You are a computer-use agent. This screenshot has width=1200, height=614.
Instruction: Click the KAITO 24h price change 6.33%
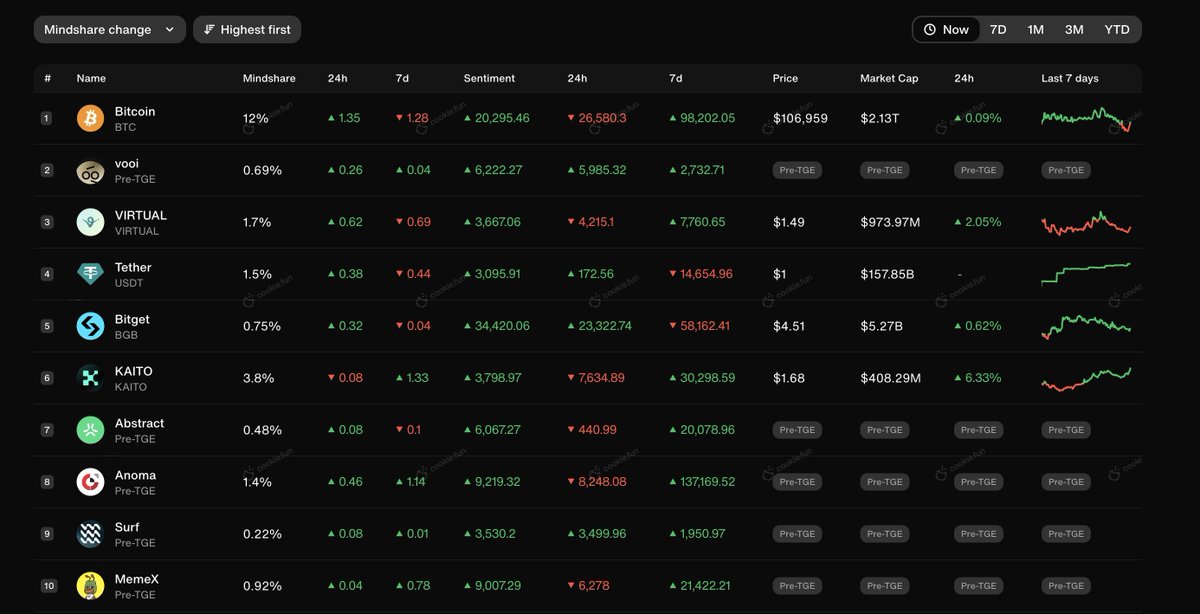pyautogui.click(x=978, y=378)
